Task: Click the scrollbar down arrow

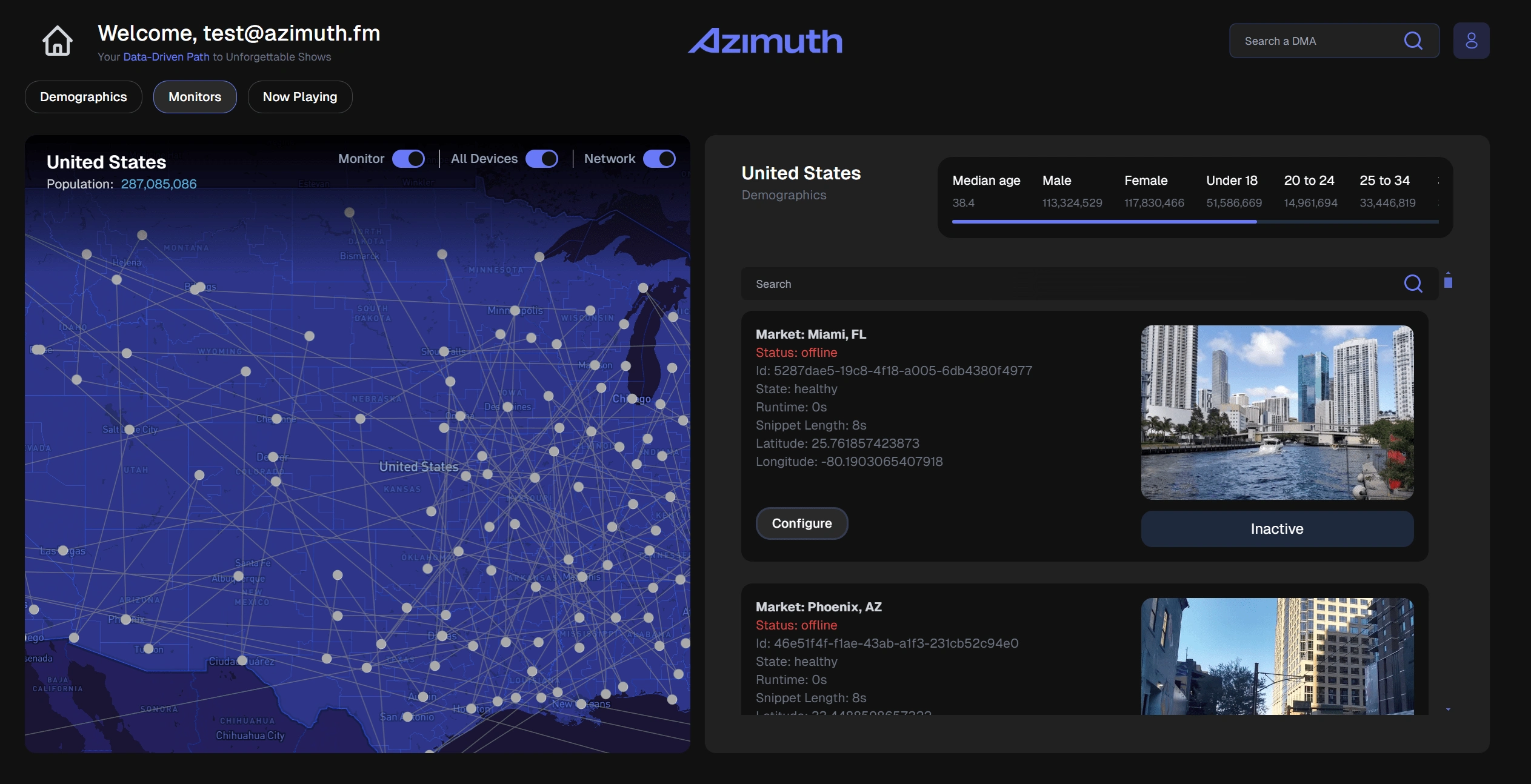Action: point(1448,709)
